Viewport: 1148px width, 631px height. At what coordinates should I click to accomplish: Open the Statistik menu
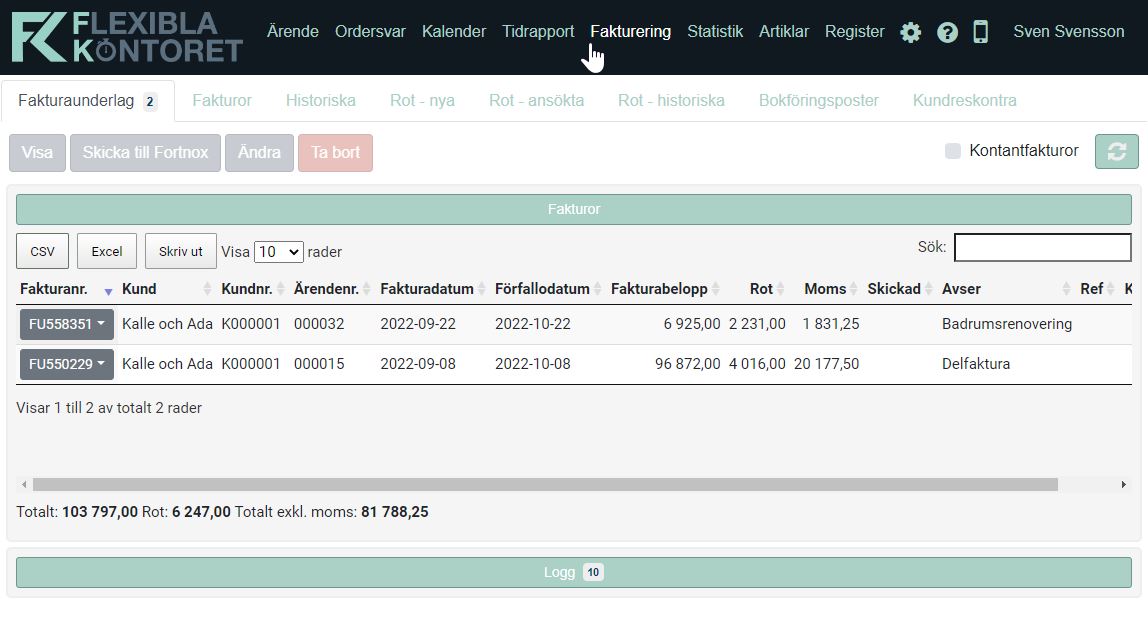pos(715,31)
